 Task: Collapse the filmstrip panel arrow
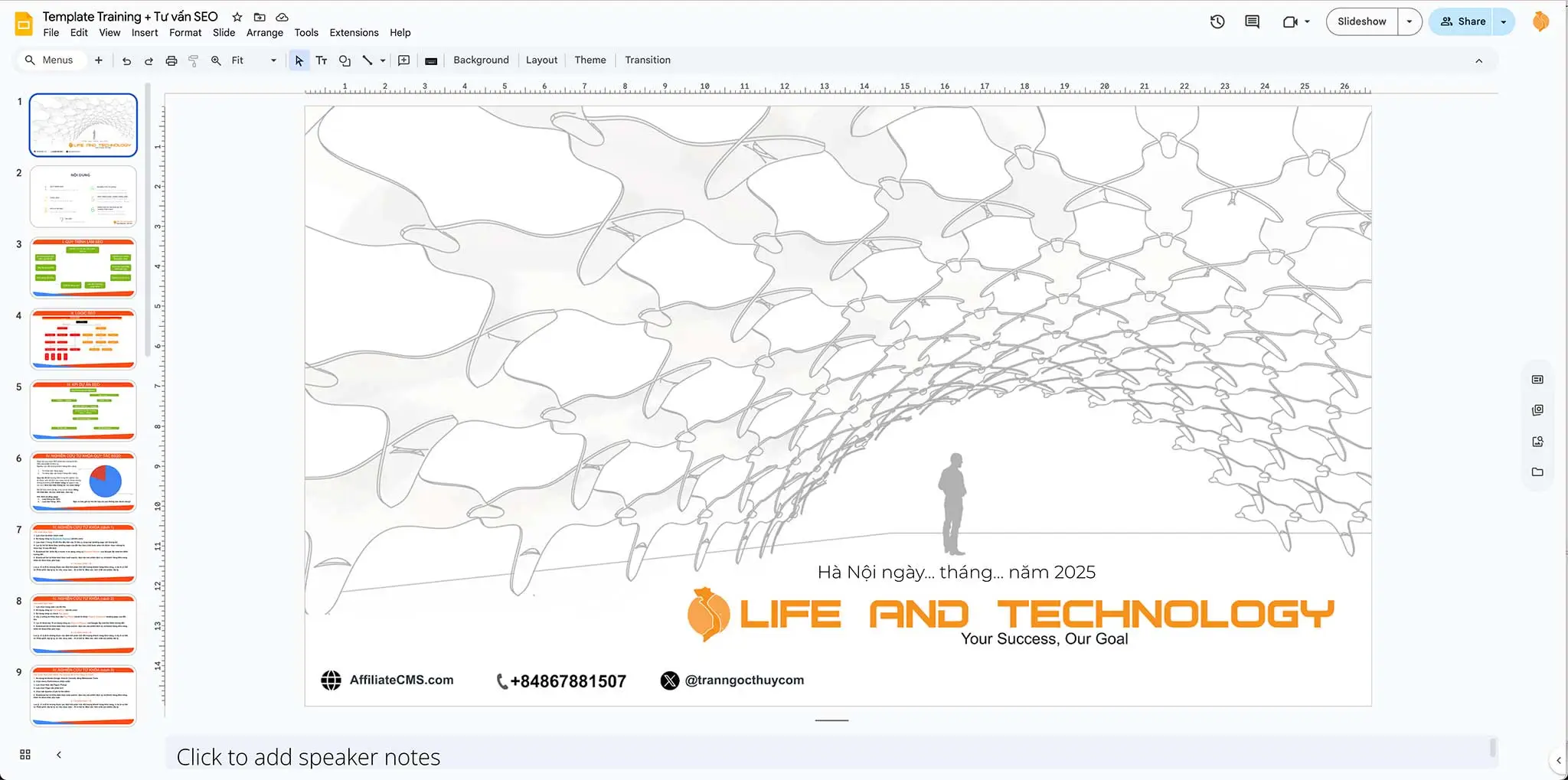pyautogui.click(x=59, y=755)
